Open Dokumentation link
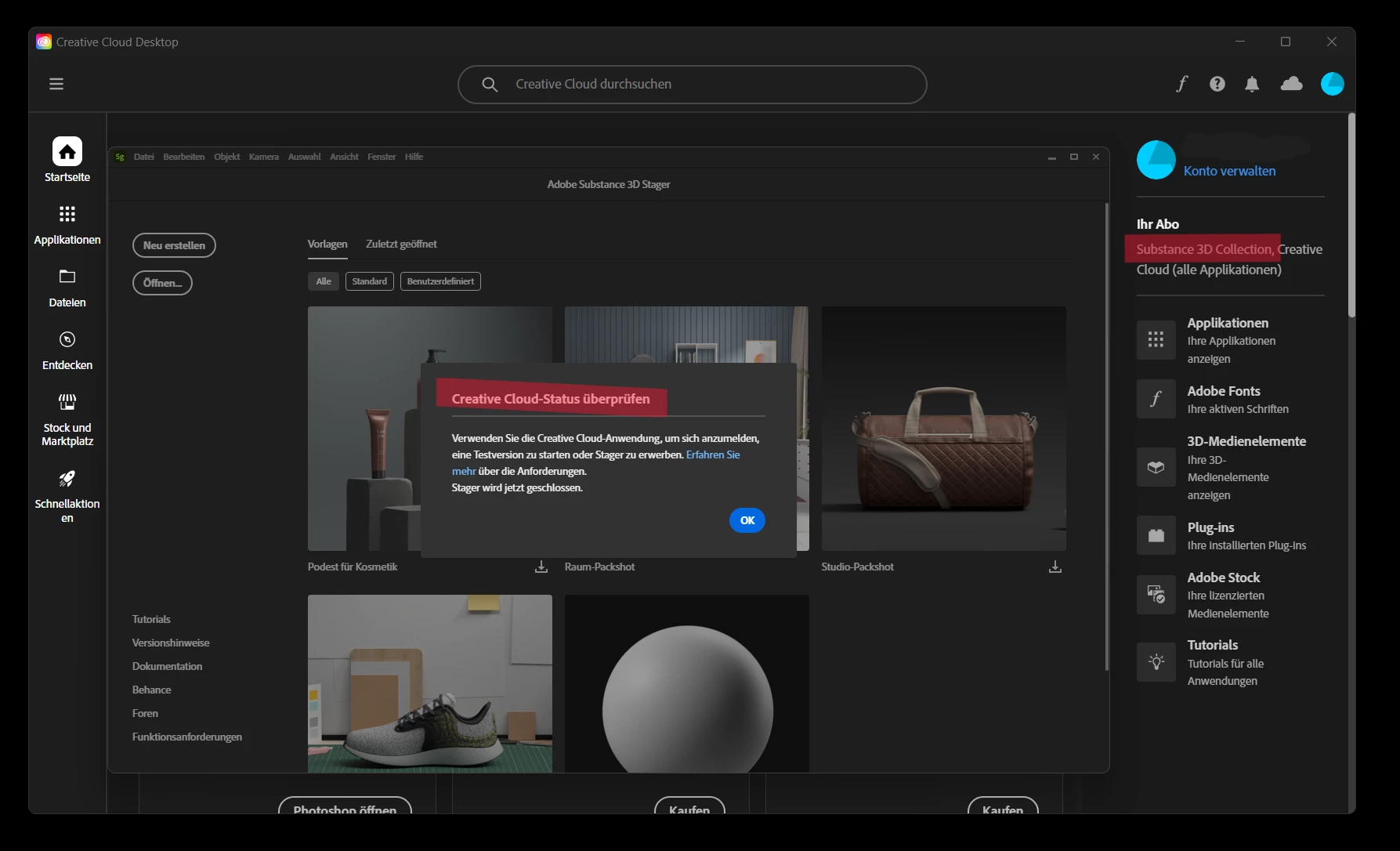Viewport: 1400px width, 851px height. [167, 666]
